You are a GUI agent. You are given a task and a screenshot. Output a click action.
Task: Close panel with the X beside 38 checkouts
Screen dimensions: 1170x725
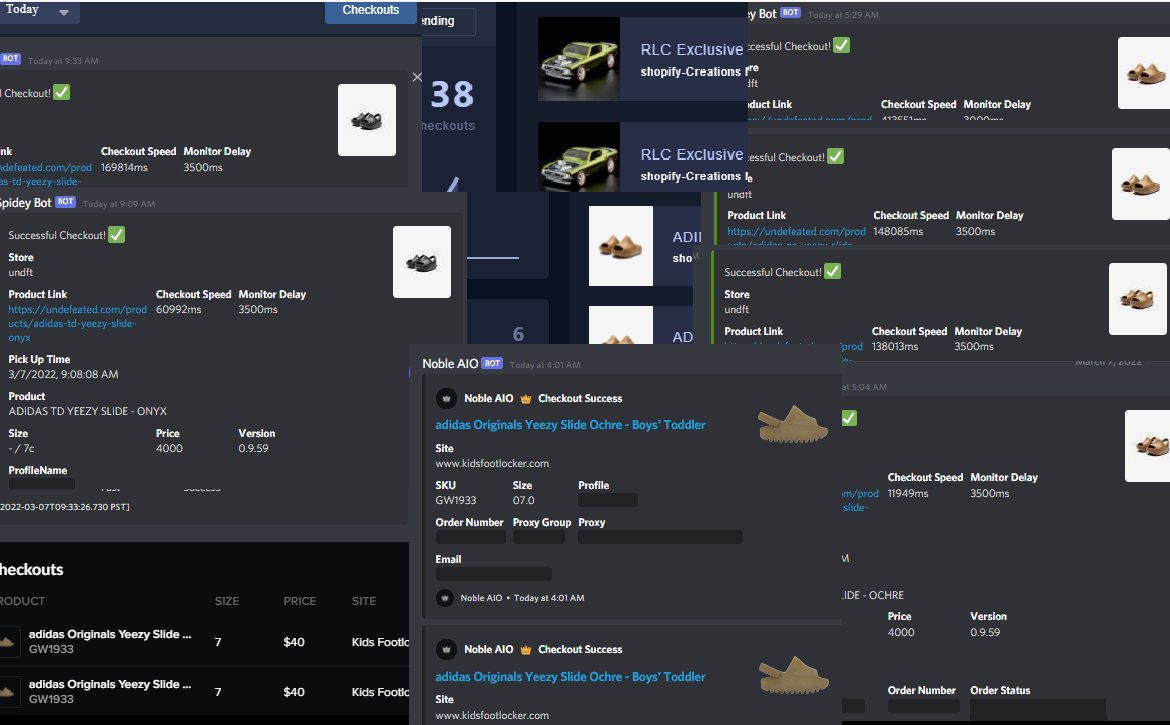417,77
